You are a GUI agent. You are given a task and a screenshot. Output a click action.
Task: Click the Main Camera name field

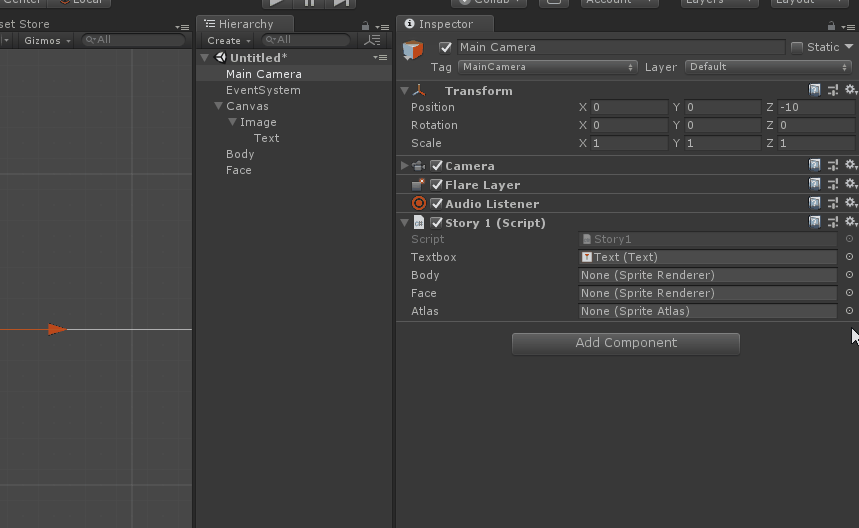[x=621, y=48]
